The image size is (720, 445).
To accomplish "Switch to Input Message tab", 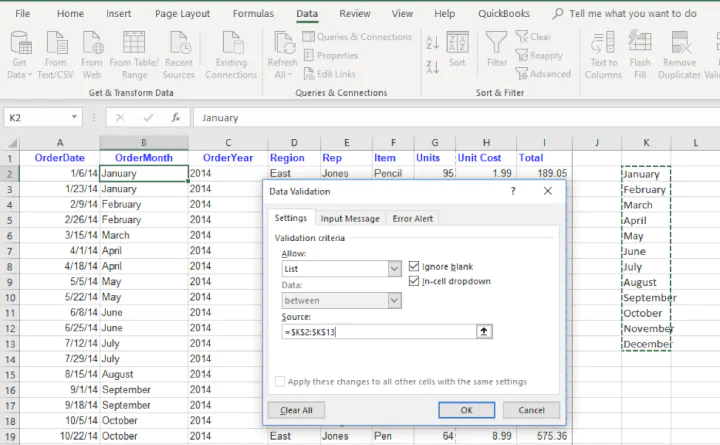I will pos(350,219).
